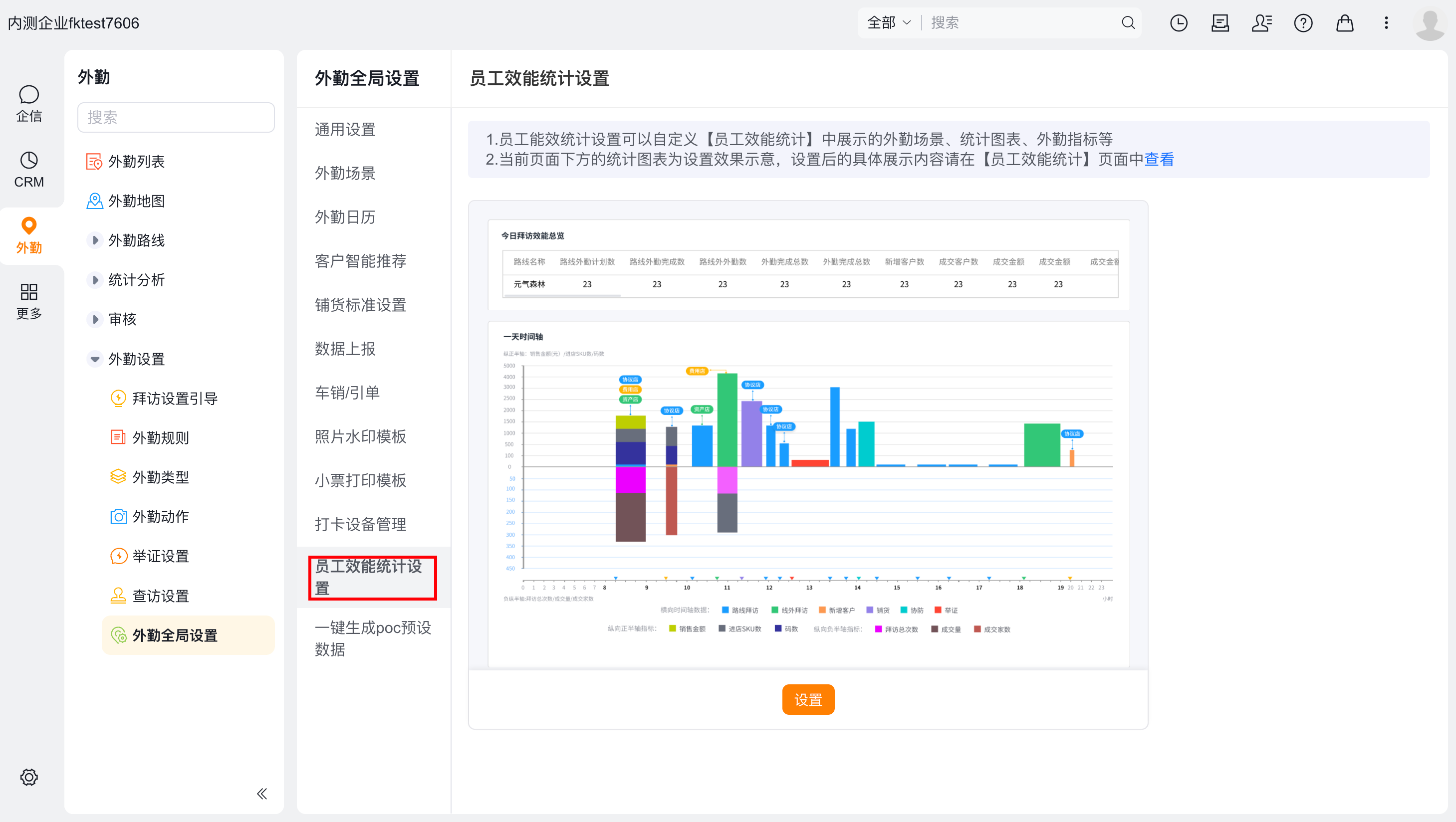
Task: Open the CRM sidebar icon
Action: click(29, 170)
